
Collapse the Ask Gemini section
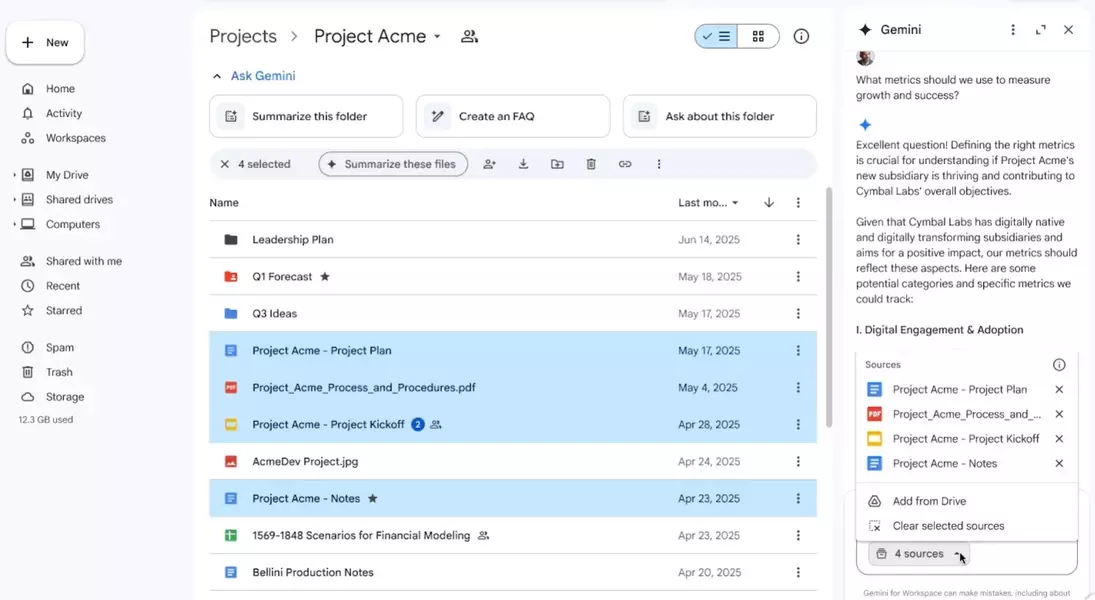pos(217,76)
